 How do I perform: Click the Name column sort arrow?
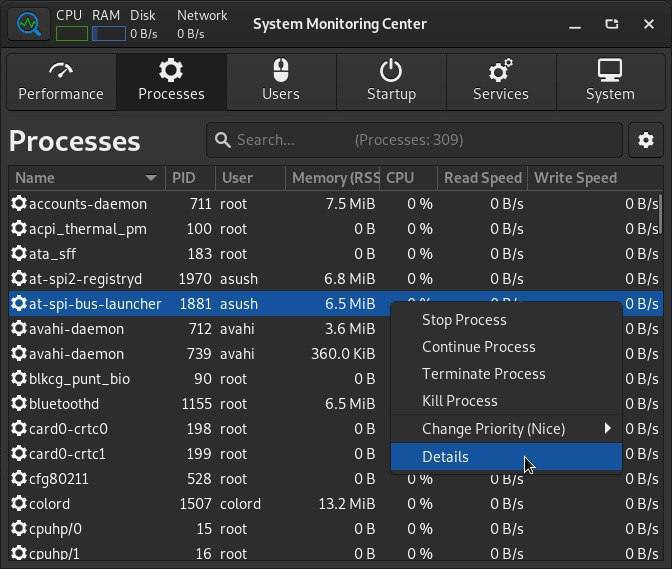[151, 177]
